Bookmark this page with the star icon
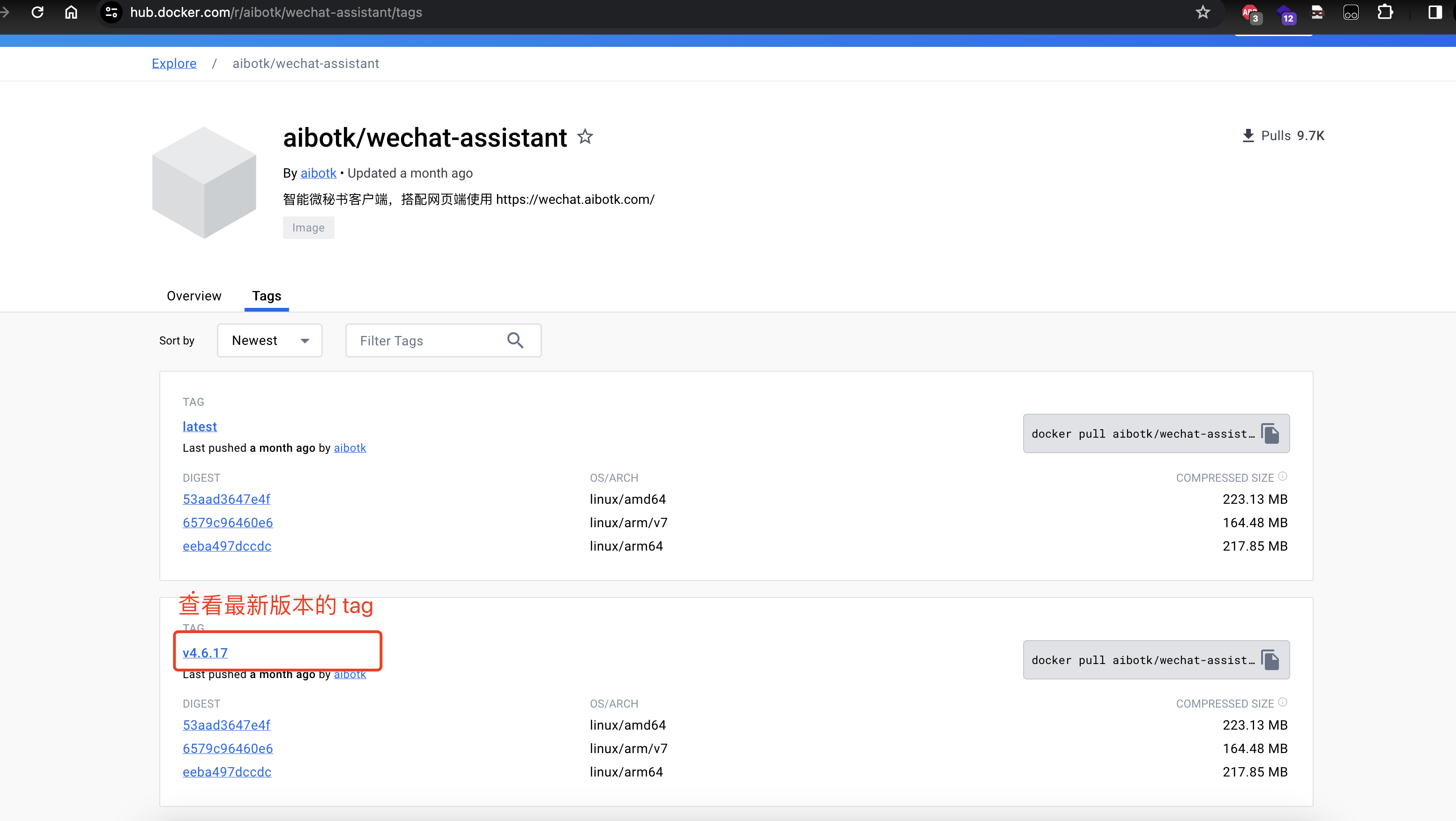1456x821 pixels. 1202,12
